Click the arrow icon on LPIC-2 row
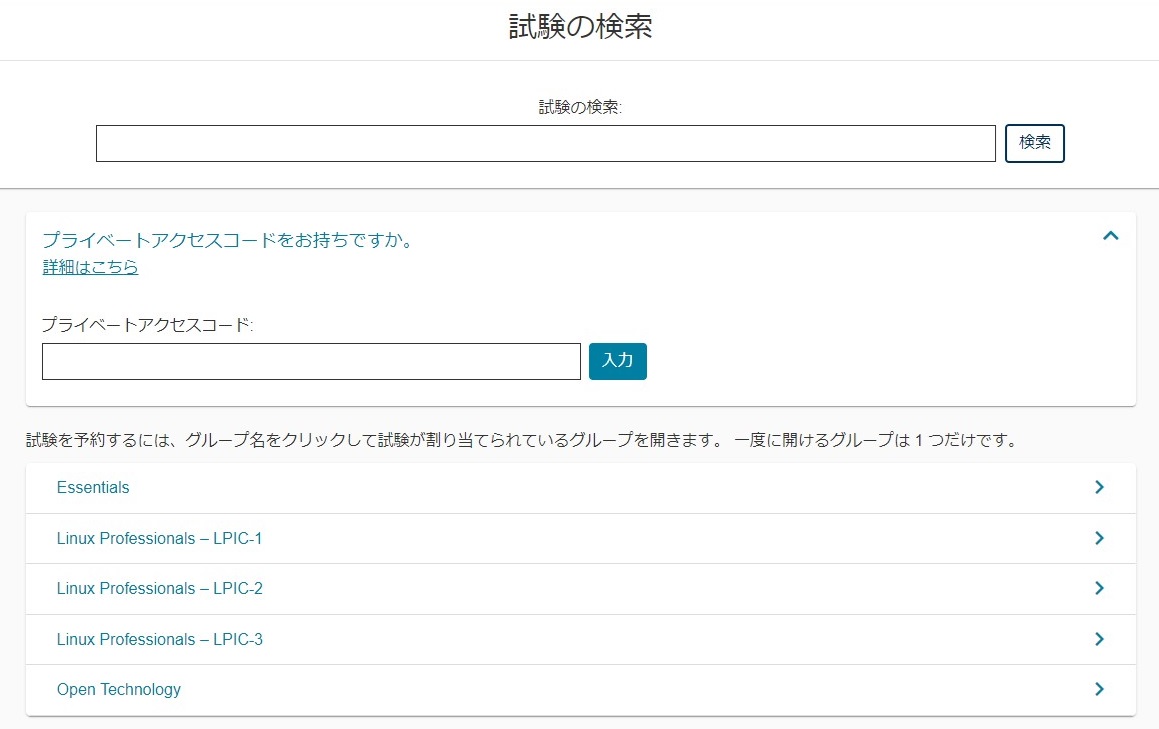The image size is (1159, 729). [1098, 588]
